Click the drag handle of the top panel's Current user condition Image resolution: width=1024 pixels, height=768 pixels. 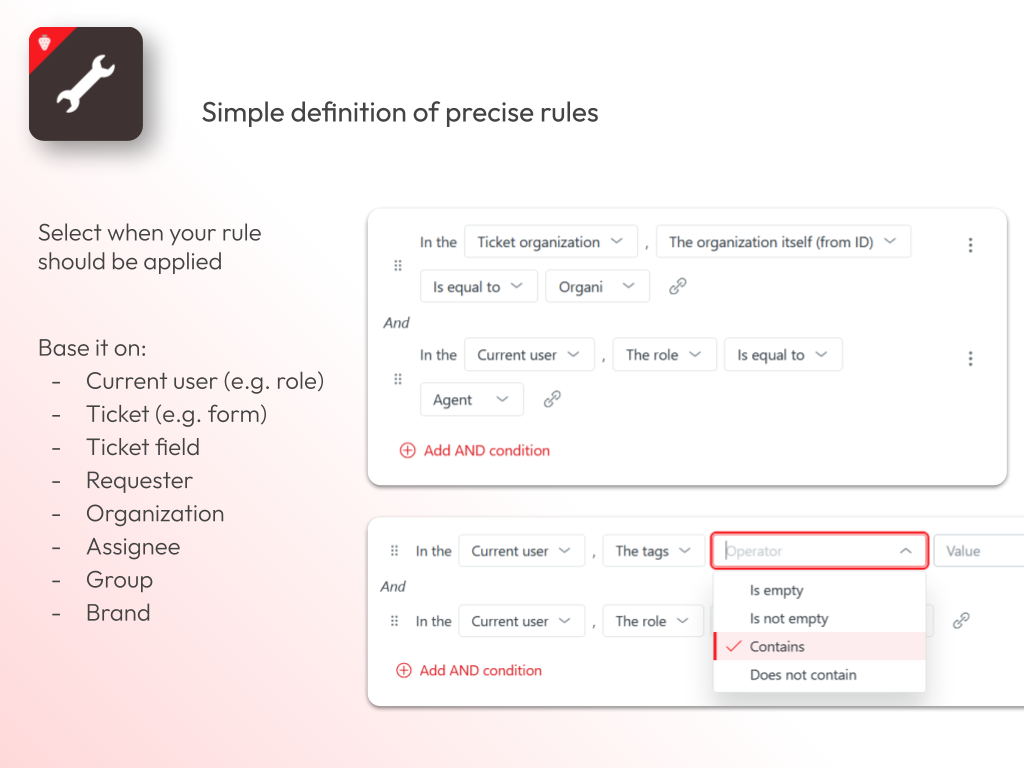coord(397,379)
